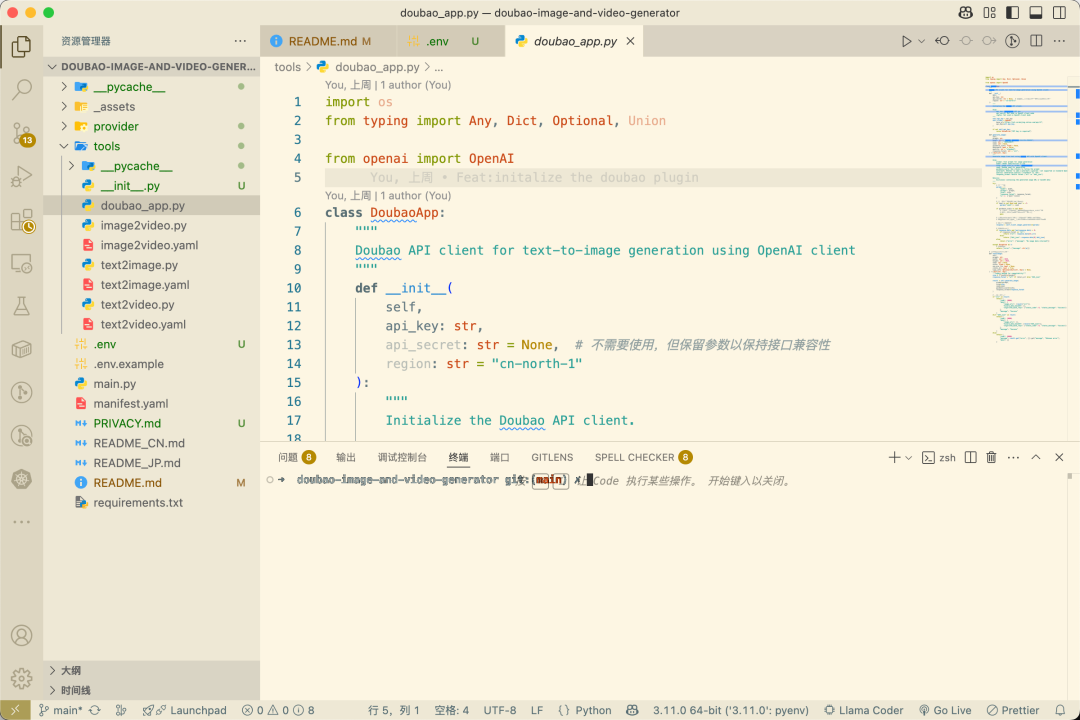The image size is (1080, 720).
Task: Open Source Control view with 13 changes
Action: click(x=21, y=133)
